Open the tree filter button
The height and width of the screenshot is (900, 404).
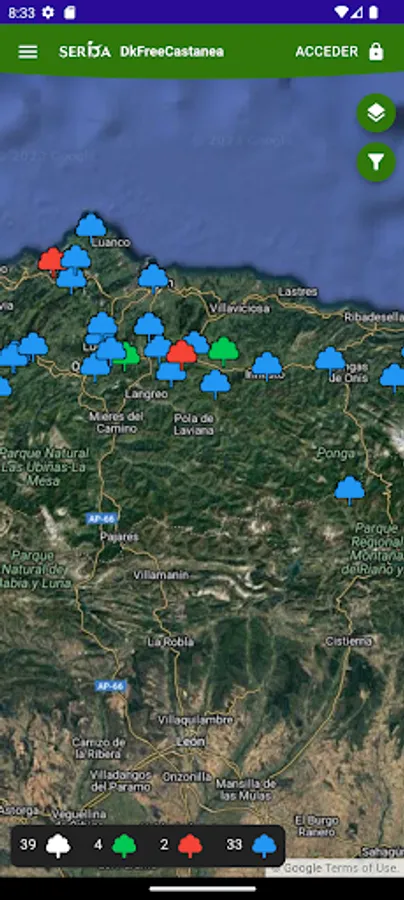pos(376,162)
